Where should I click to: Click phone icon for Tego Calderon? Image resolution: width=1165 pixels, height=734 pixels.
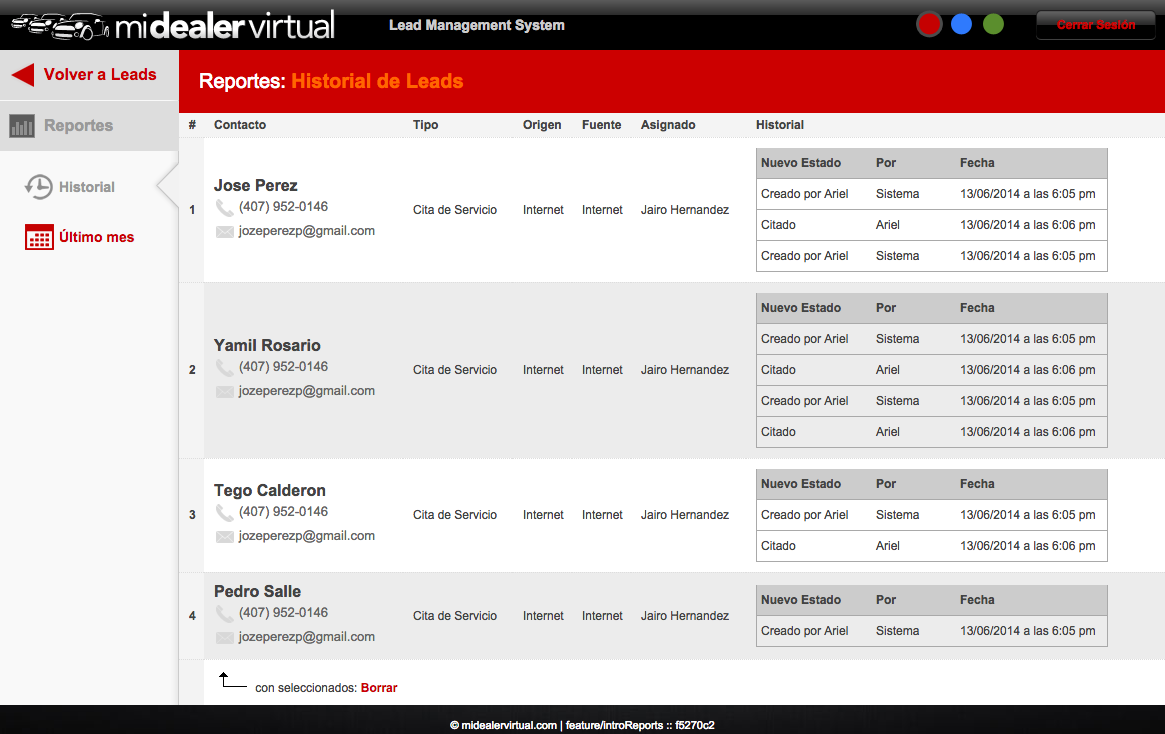pos(224,512)
